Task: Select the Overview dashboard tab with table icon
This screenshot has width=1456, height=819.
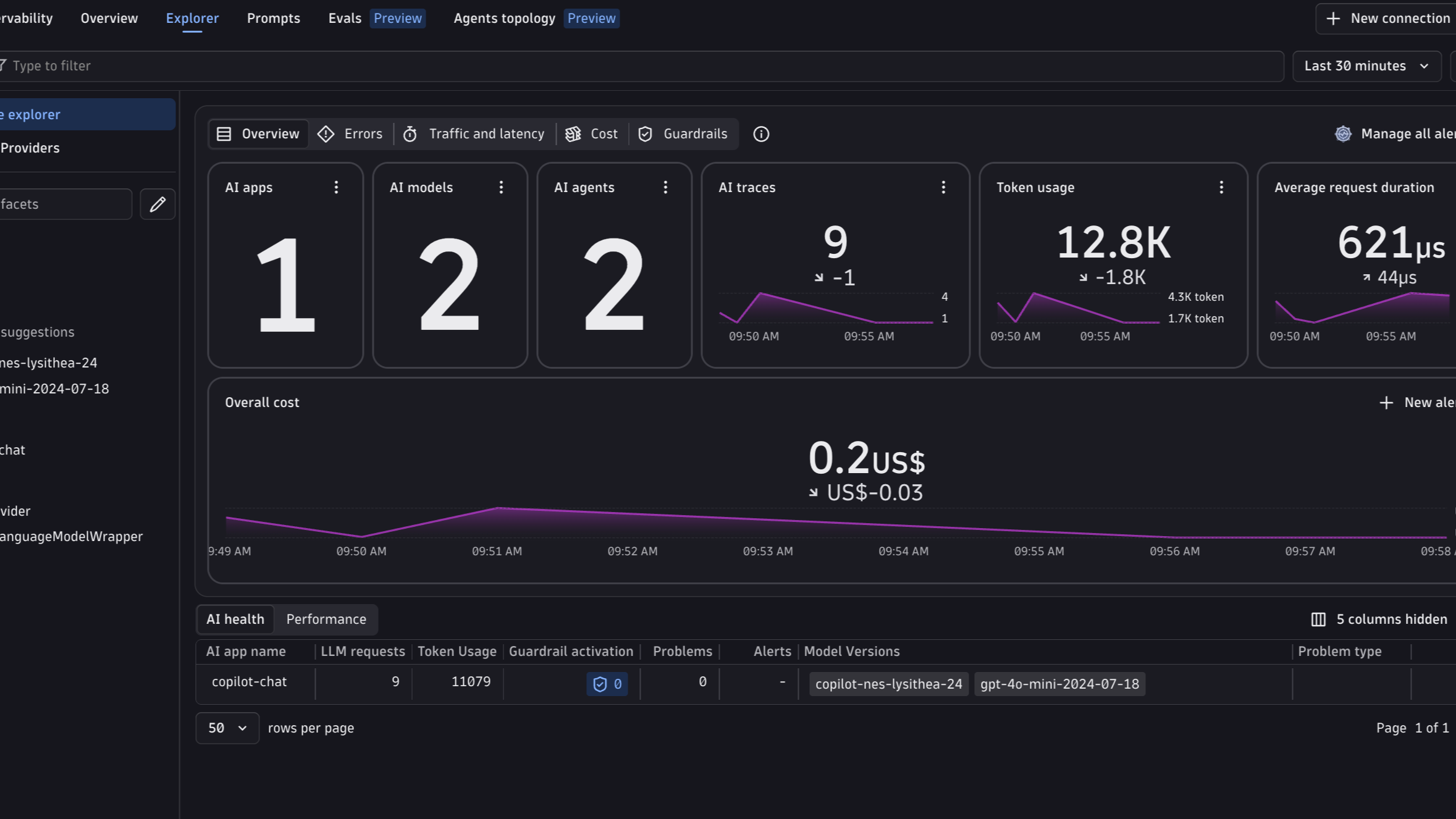Action: tap(258, 134)
